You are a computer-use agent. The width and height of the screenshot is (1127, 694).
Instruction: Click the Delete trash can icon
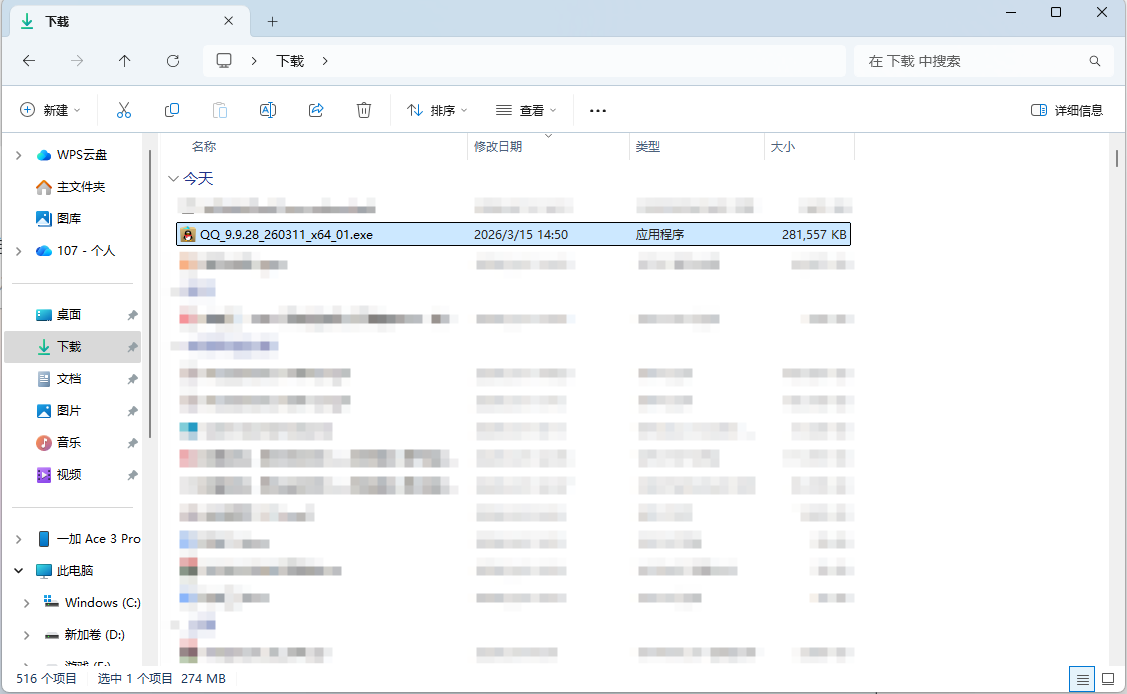pos(364,110)
